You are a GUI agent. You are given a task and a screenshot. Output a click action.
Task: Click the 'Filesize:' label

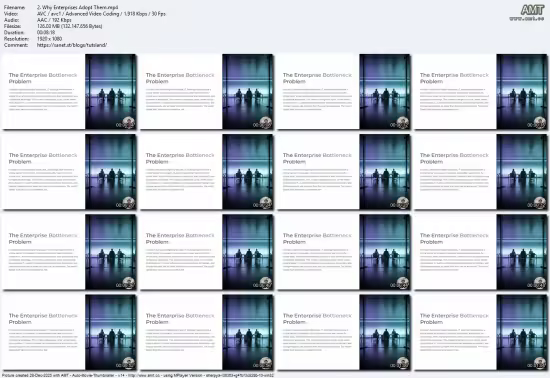coord(13,26)
